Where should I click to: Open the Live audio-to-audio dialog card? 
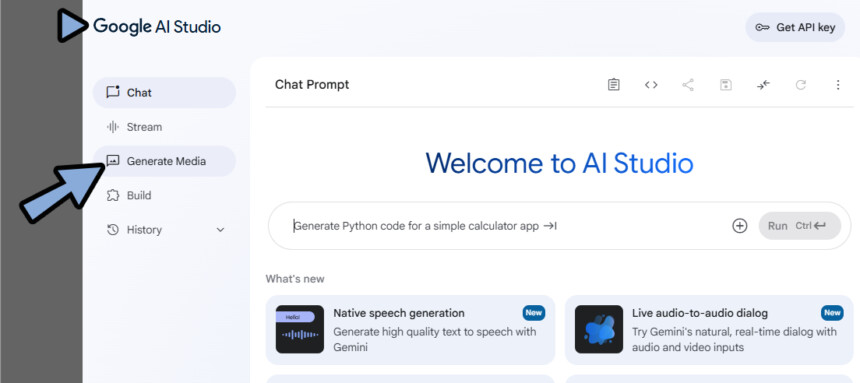pos(709,330)
